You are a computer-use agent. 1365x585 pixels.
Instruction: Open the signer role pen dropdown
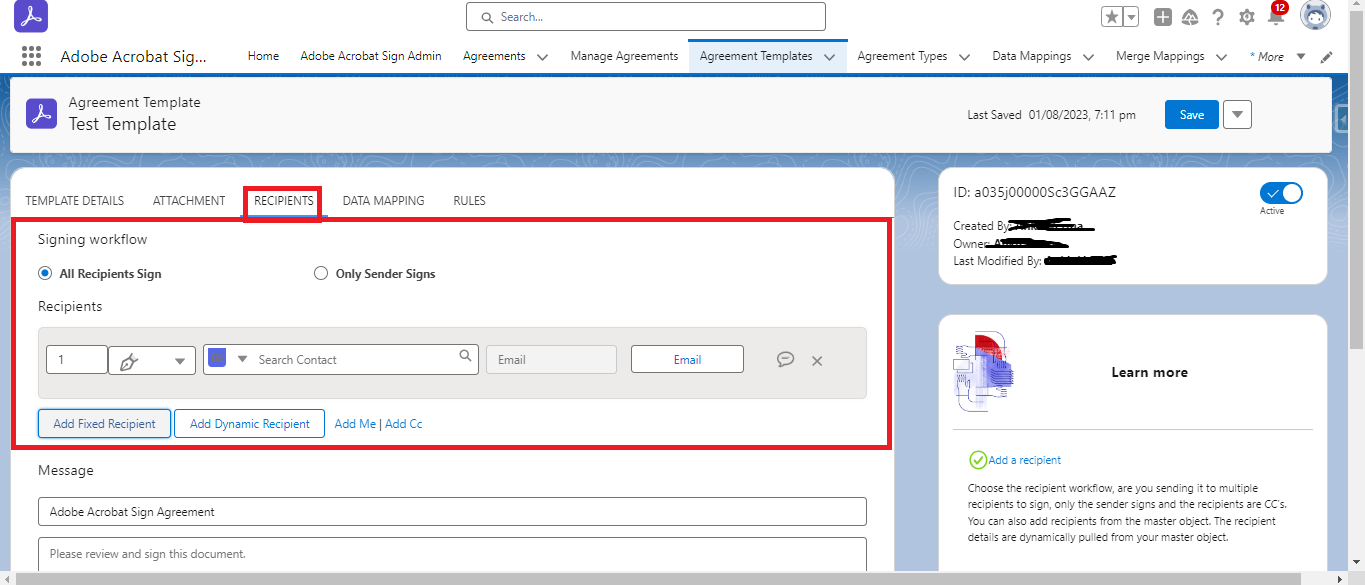coord(152,360)
